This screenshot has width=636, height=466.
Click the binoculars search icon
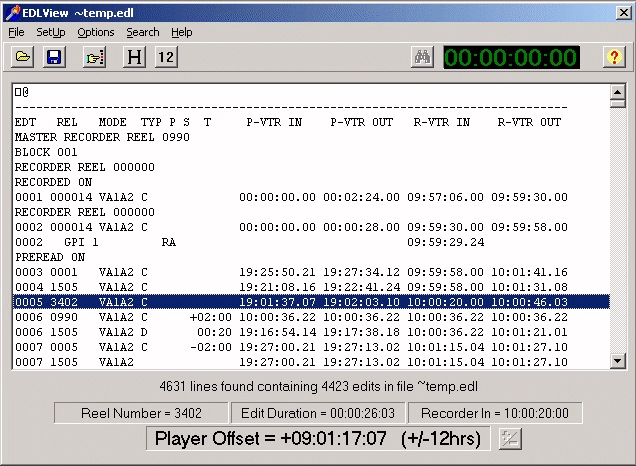coord(422,57)
